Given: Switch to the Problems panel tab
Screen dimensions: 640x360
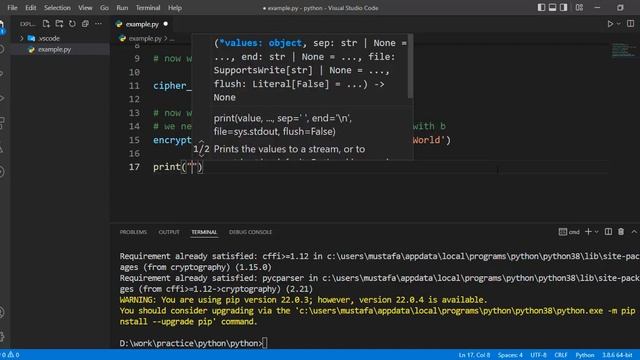Looking at the screenshot, I should point(133,232).
